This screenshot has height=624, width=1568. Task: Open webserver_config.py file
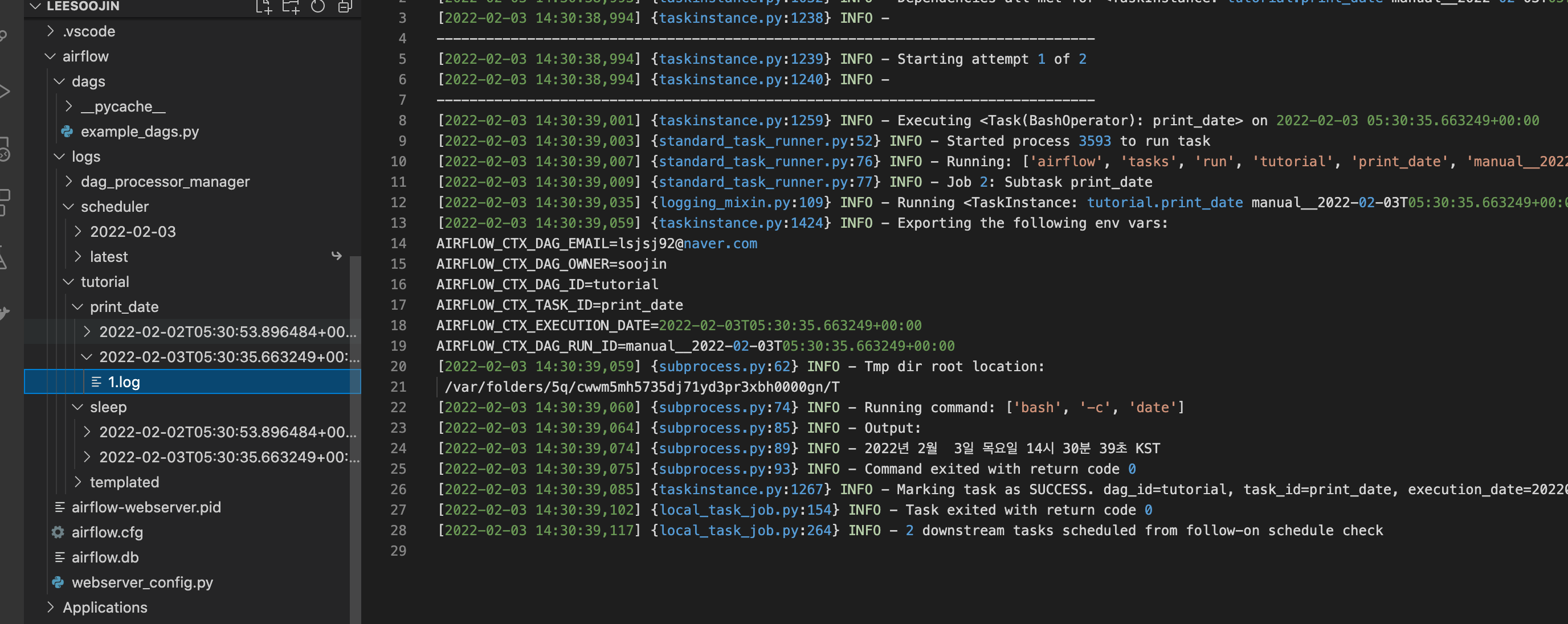coord(142,582)
